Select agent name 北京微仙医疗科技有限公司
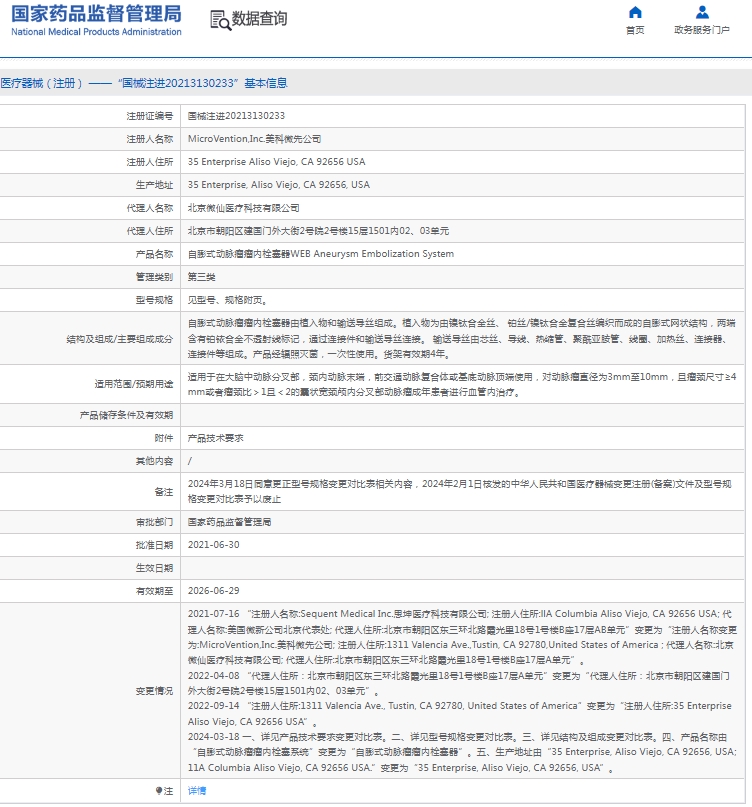The height and width of the screenshot is (807, 752). [x=243, y=208]
